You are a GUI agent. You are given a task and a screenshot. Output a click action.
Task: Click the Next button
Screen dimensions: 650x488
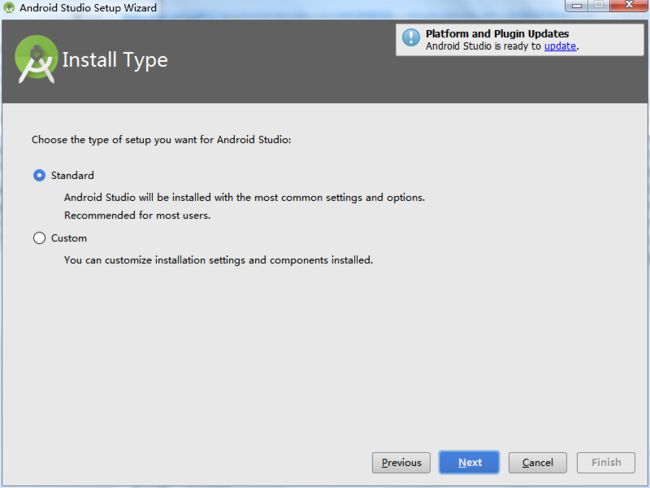click(x=469, y=462)
